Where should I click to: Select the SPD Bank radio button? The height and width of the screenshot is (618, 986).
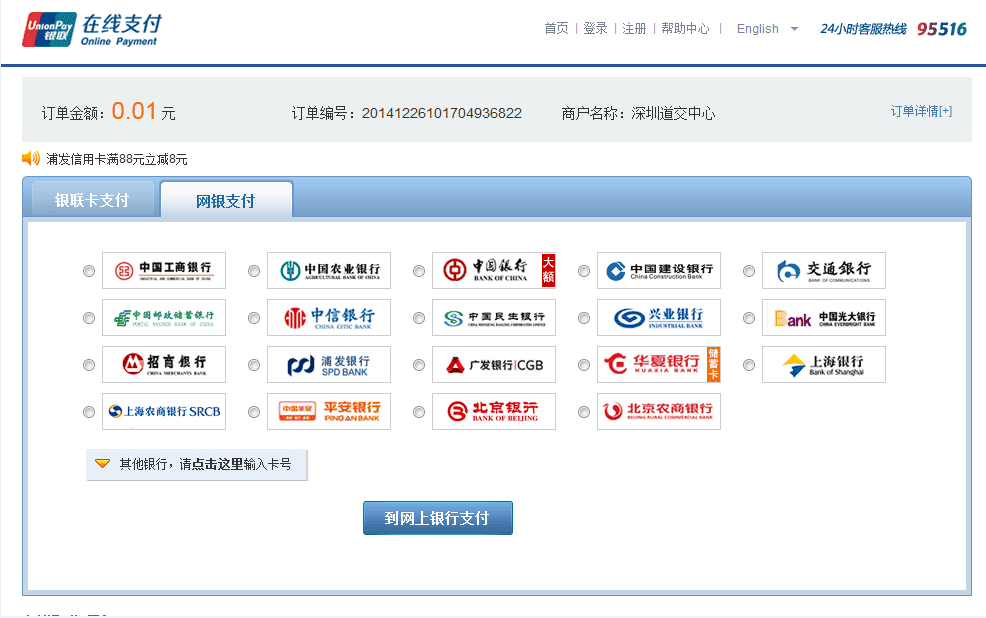[254, 365]
